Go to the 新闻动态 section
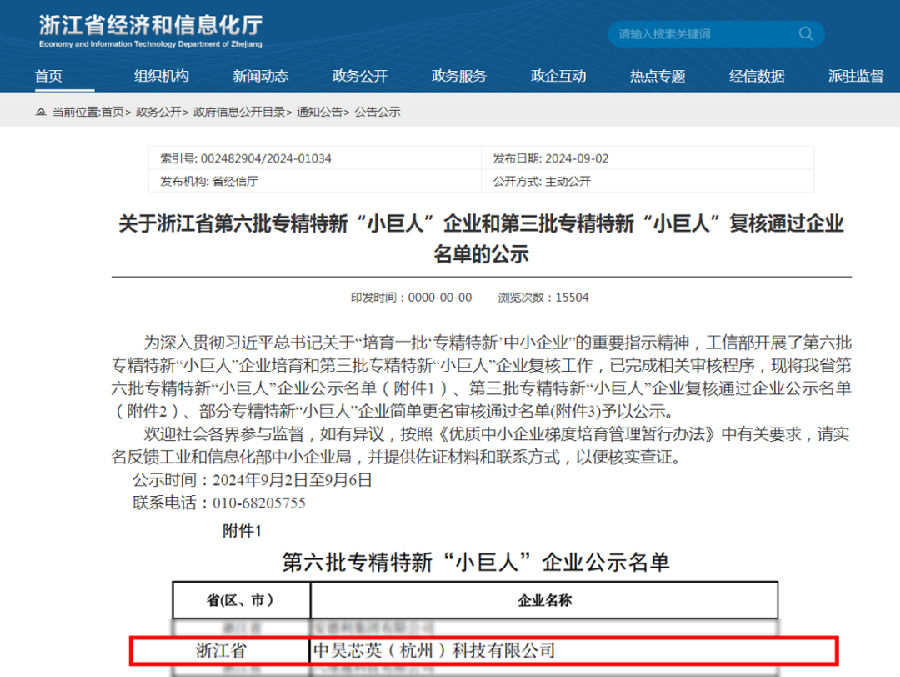This screenshot has height=677, width=900. tap(260, 76)
